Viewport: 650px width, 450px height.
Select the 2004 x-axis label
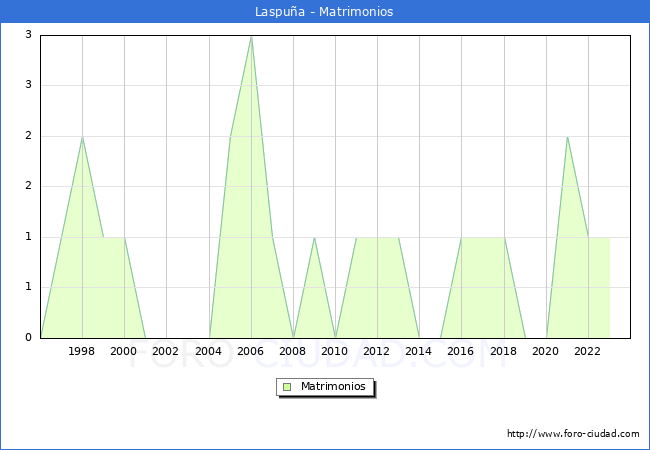pos(208,351)
